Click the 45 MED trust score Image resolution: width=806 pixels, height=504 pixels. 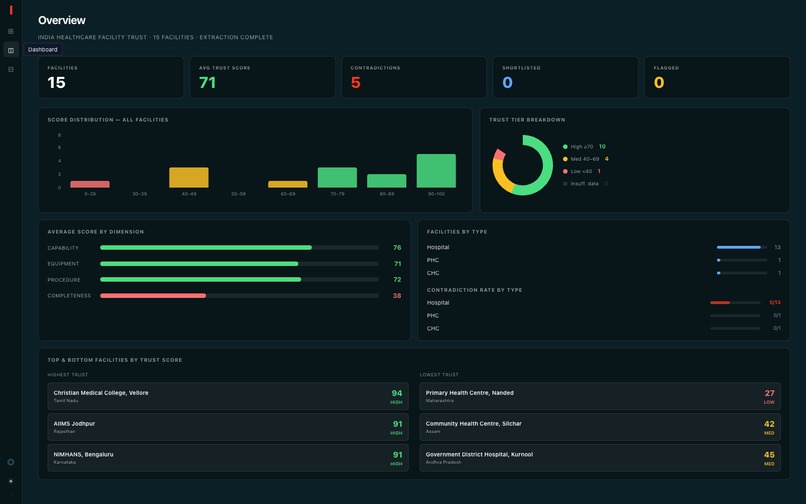tap(769, 458)
